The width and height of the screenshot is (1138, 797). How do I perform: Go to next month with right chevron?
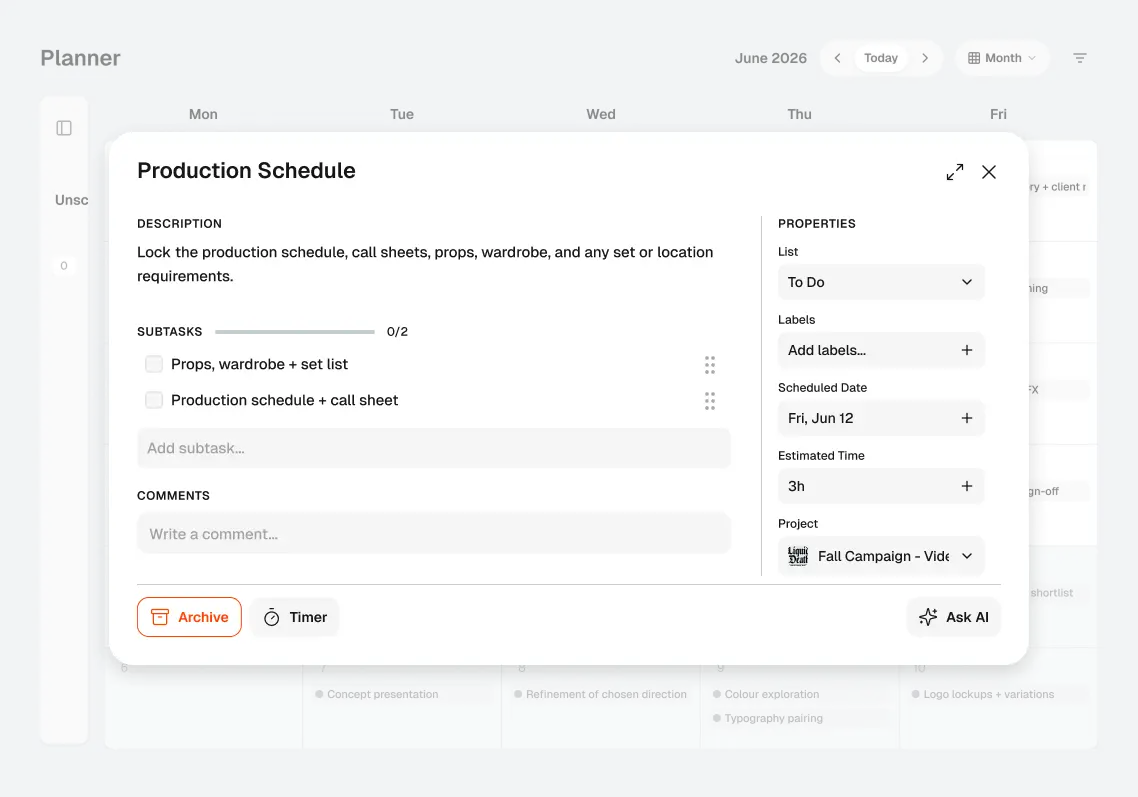925,58
